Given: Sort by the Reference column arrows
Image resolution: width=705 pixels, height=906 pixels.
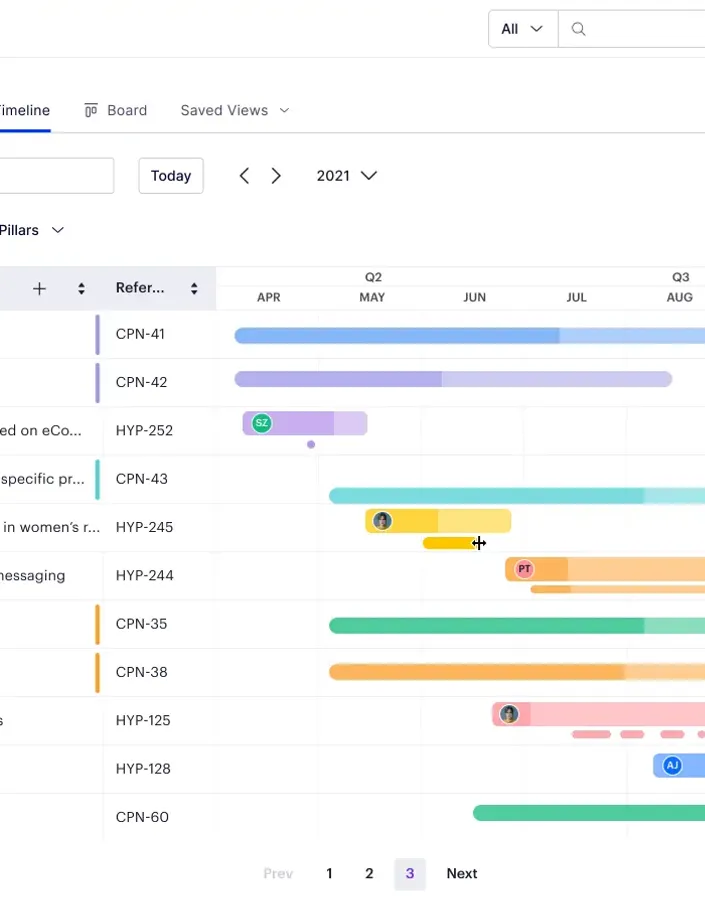Looking at the screenshot, I should 194,289.
